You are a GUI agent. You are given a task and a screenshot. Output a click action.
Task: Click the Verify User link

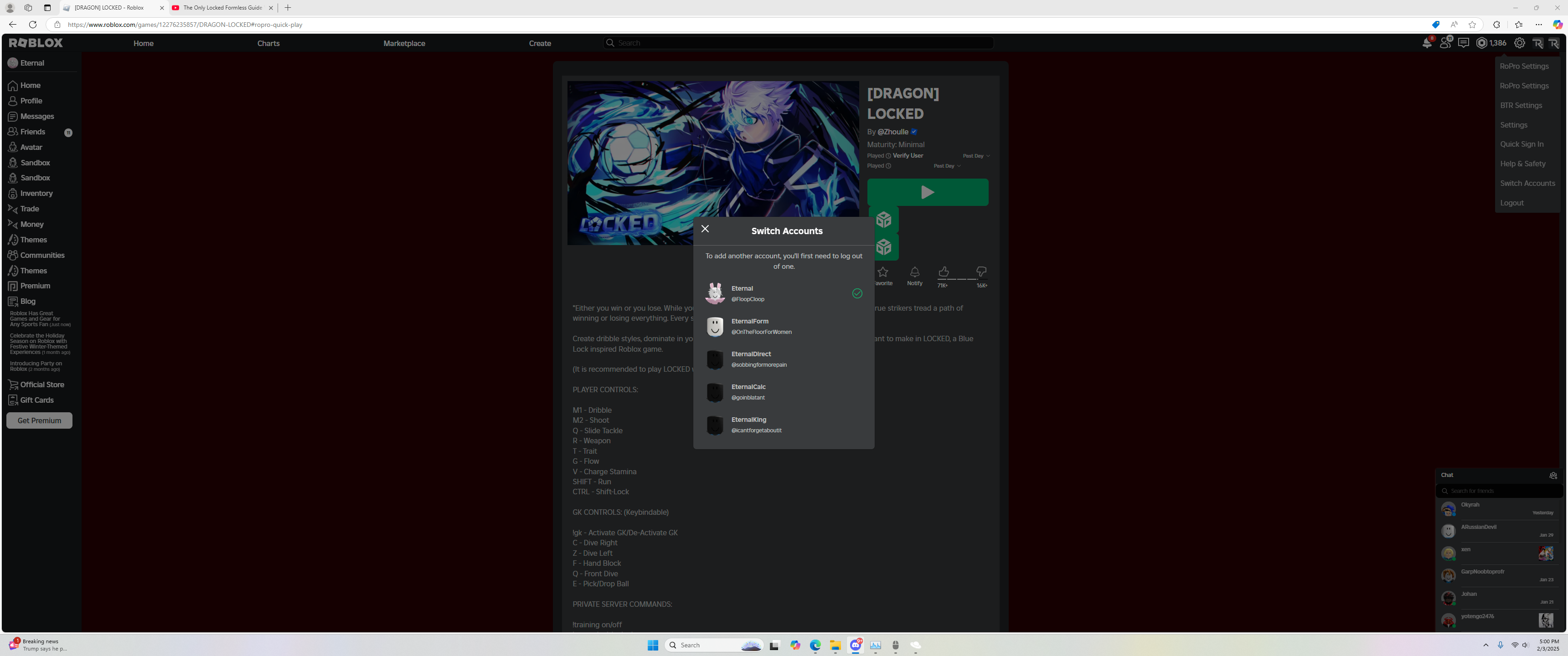(908, 156)
